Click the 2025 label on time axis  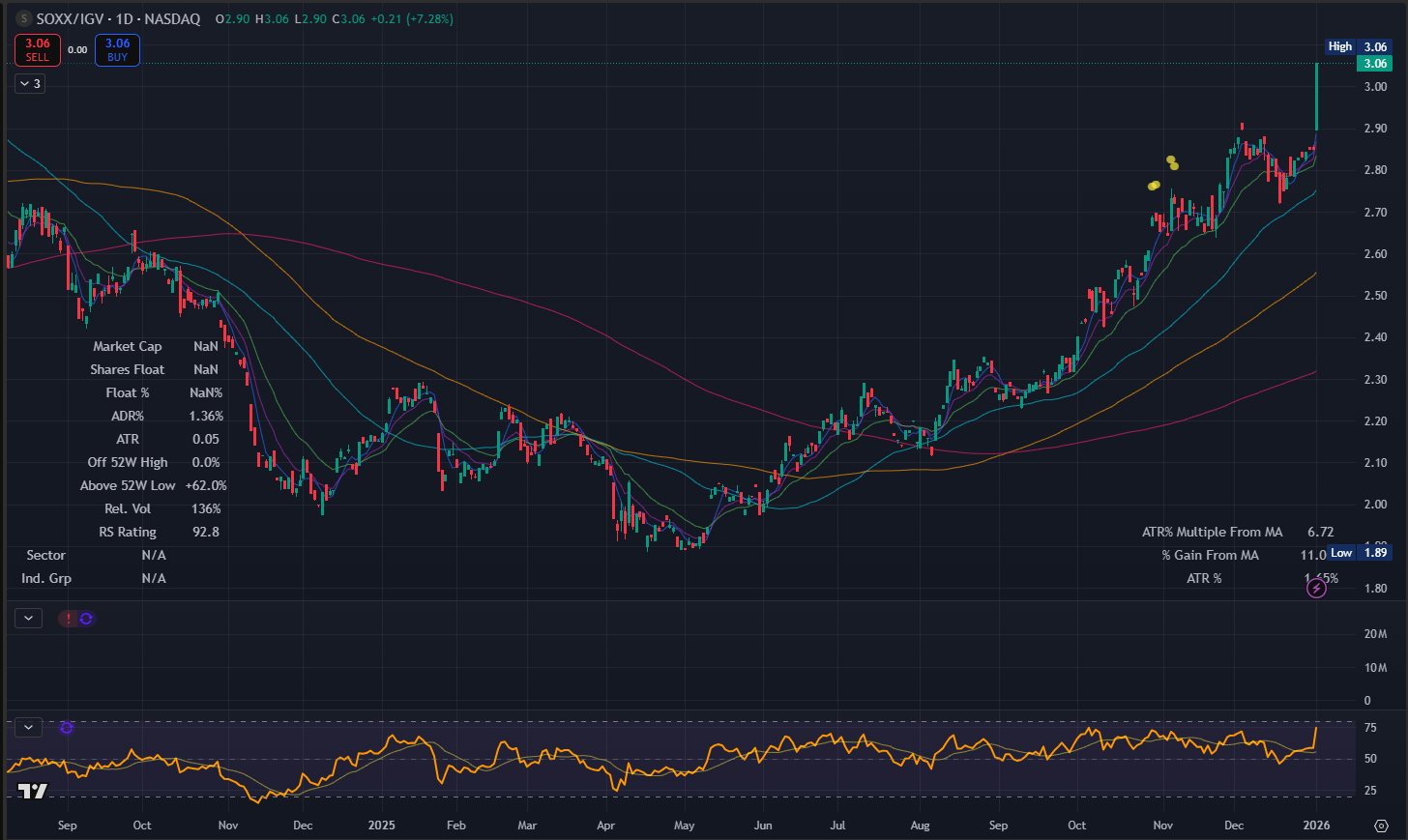[382, 826]
